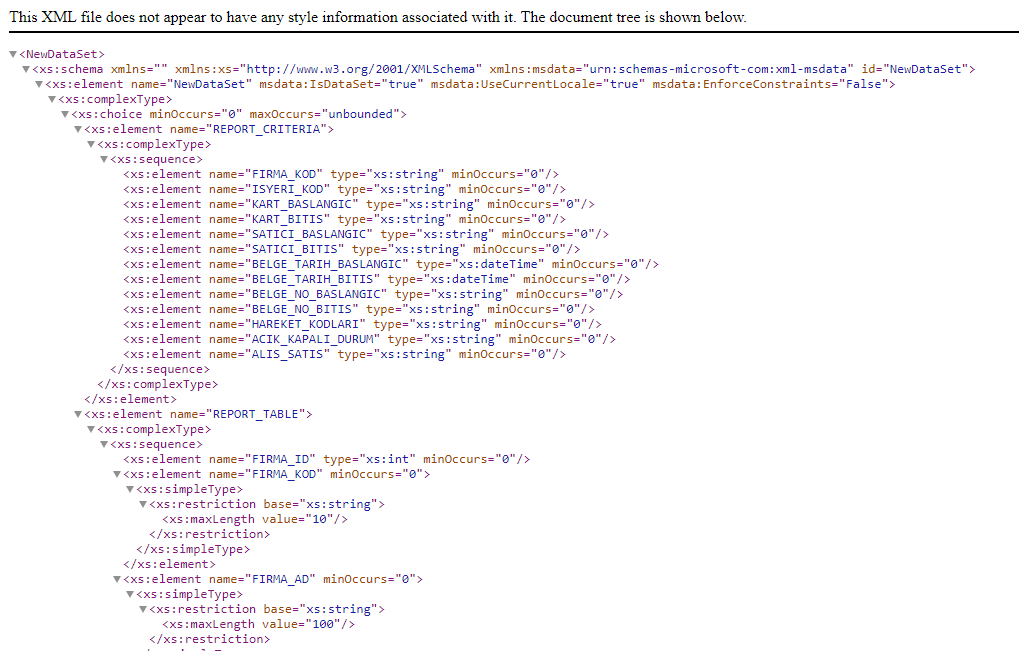
Task: Click the BELGE_TARIH_BASLANGIC element line
Action: 390,264
